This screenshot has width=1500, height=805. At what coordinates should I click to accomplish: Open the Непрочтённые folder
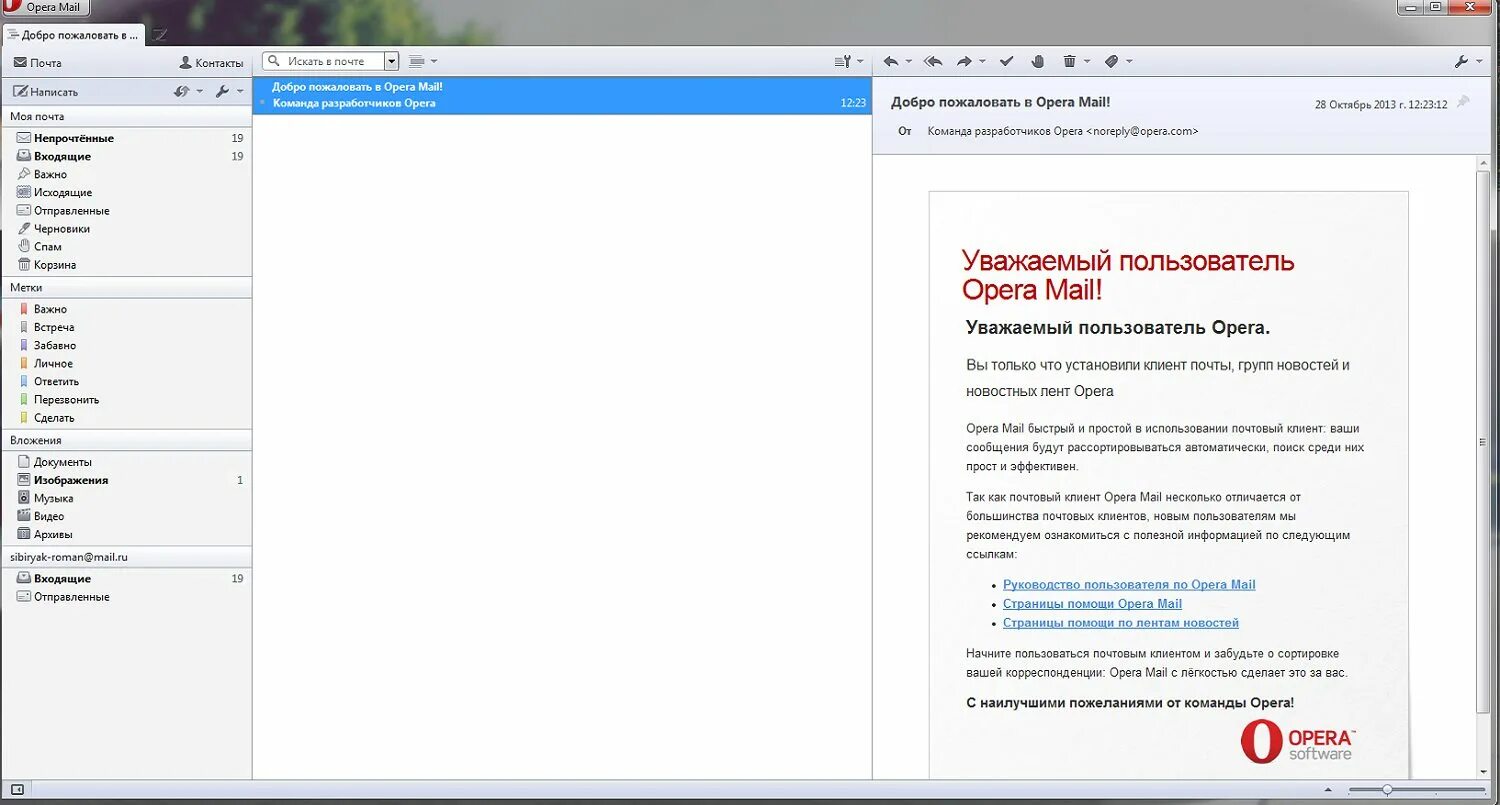(x=126, y=138)
